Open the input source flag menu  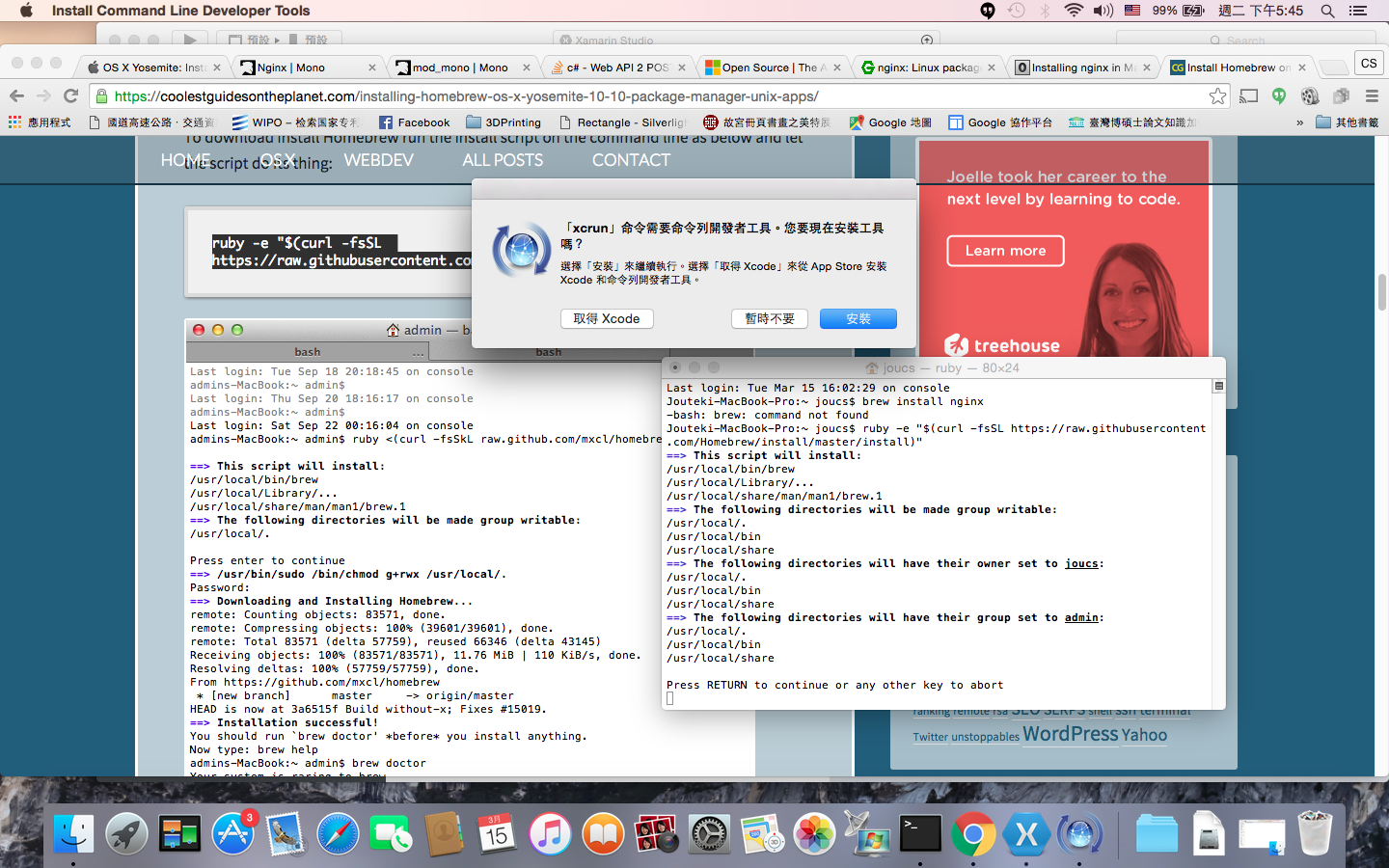coord(1133,11)
